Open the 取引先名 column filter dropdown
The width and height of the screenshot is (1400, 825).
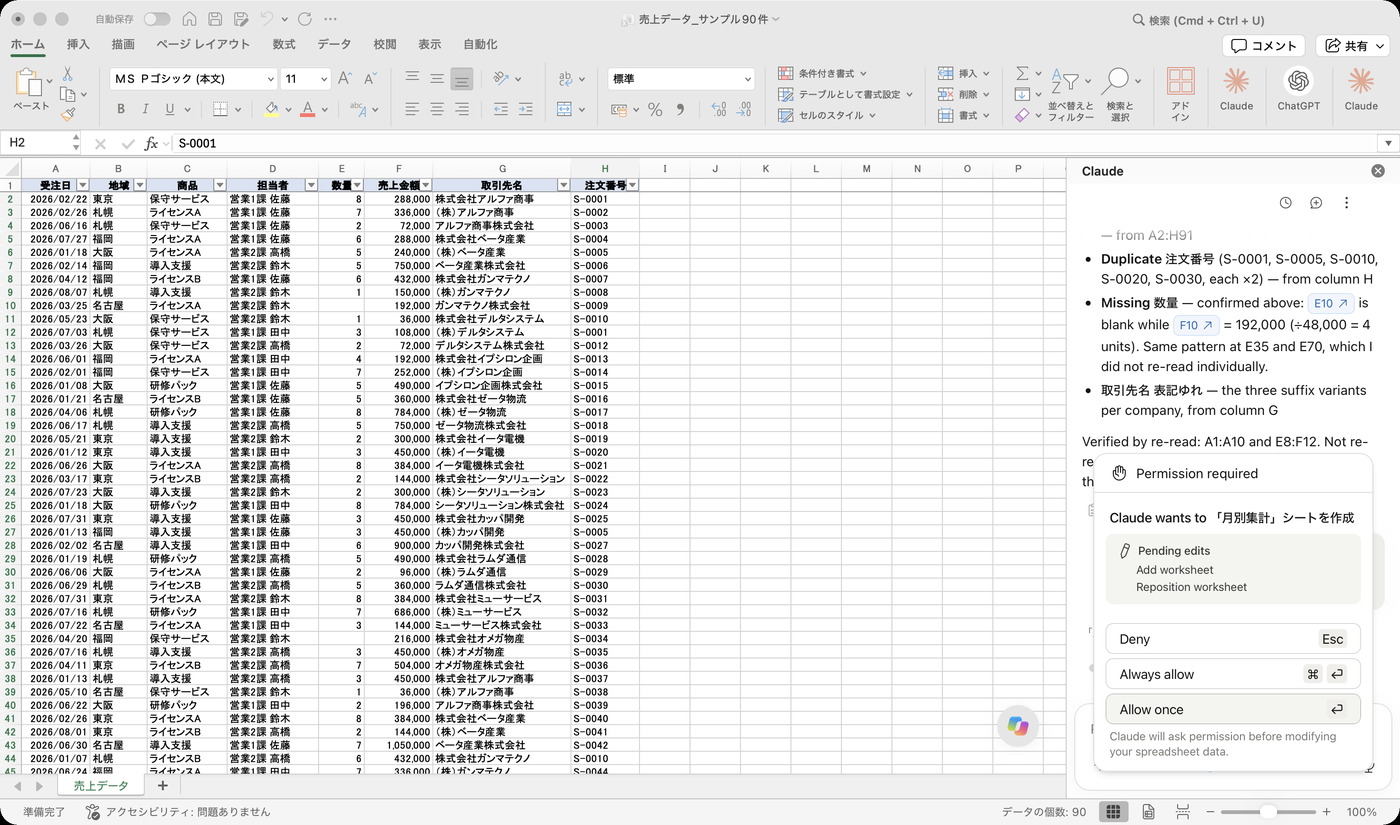[564, 185]
